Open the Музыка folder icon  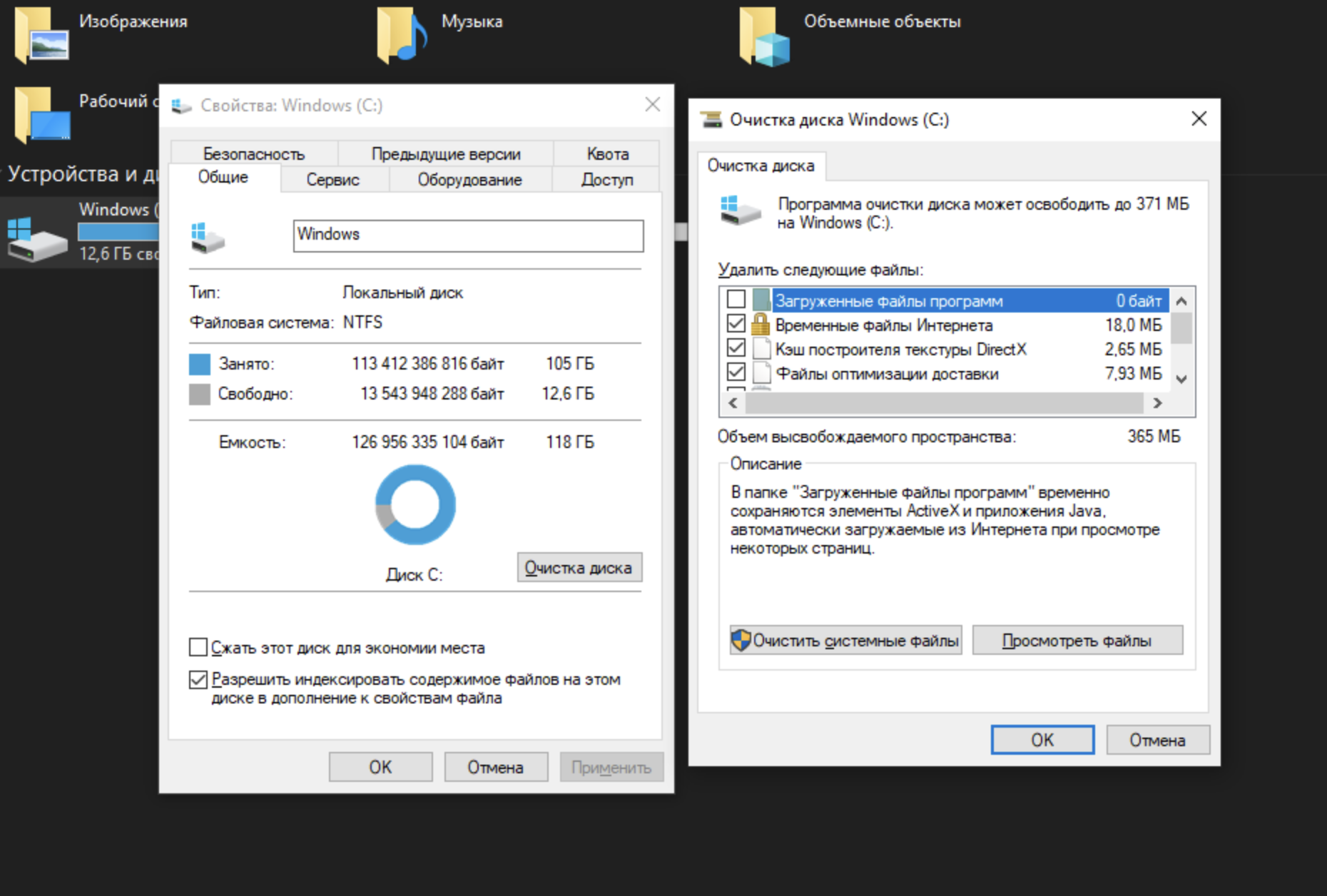pyautogui.click(x=402, y=36)
